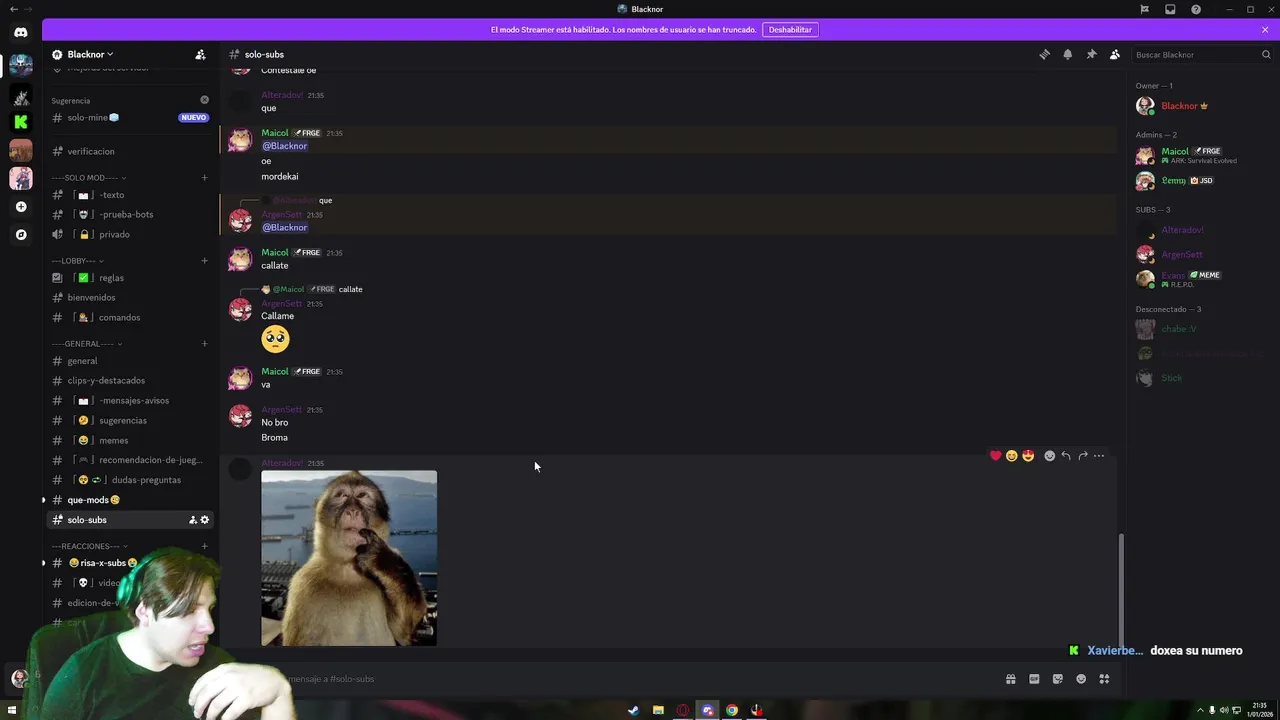1280x720 pixels.
Task: Open the verificacion channel
Action: 130,151
